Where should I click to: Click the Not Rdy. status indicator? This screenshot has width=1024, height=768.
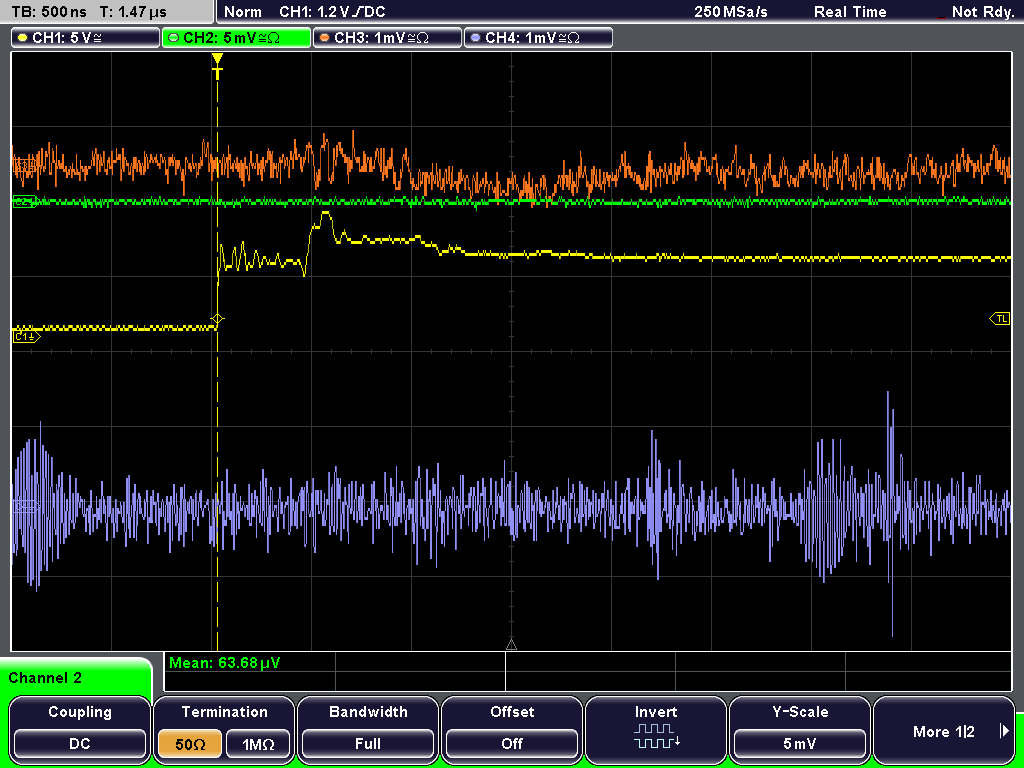982,12
